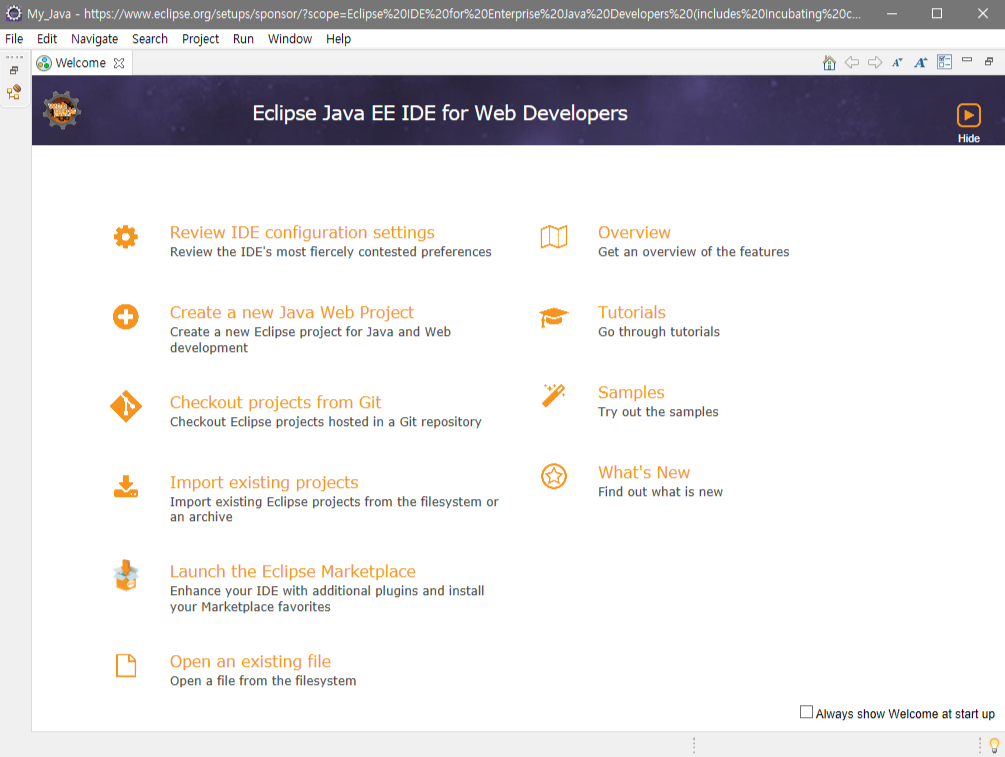Screen dimensions: 1005x757
Task: Open the customize page icon
Action: 944,62
